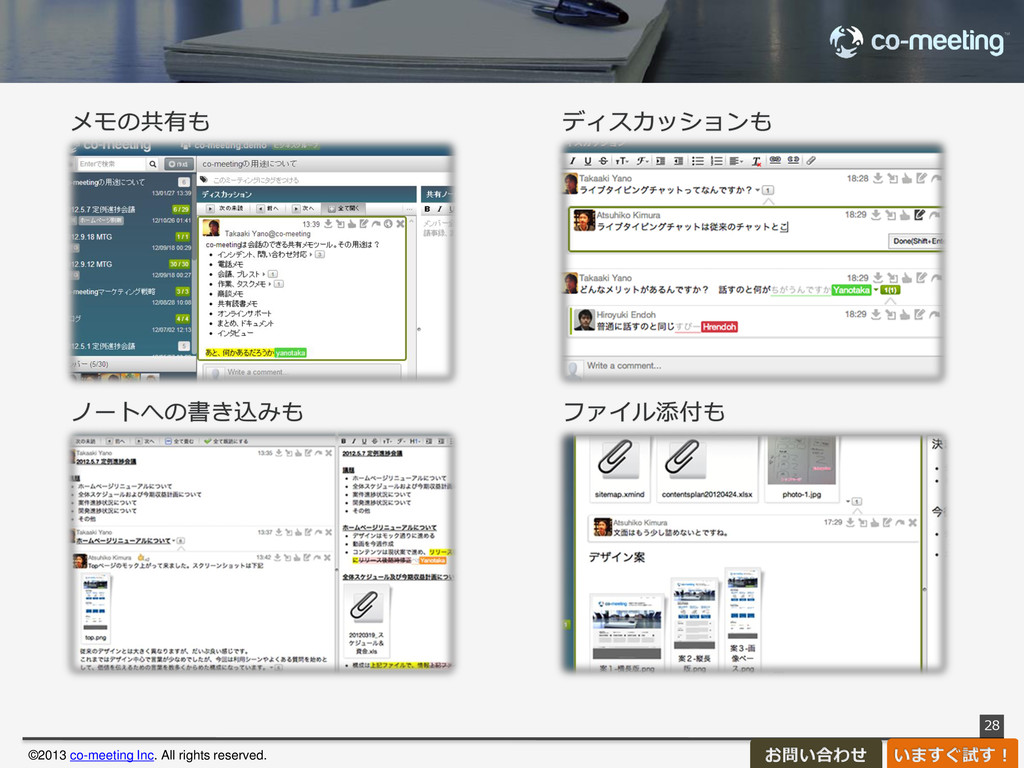Open contentsplan20120424.xlsx attachment
1024x768 pixels.
coord(707,468)
